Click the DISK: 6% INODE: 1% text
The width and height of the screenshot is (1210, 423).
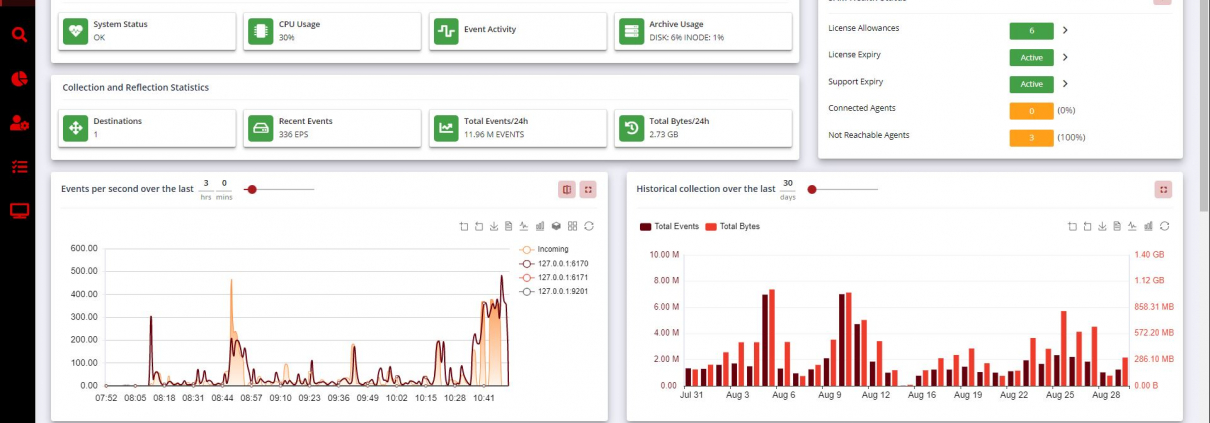686,37
